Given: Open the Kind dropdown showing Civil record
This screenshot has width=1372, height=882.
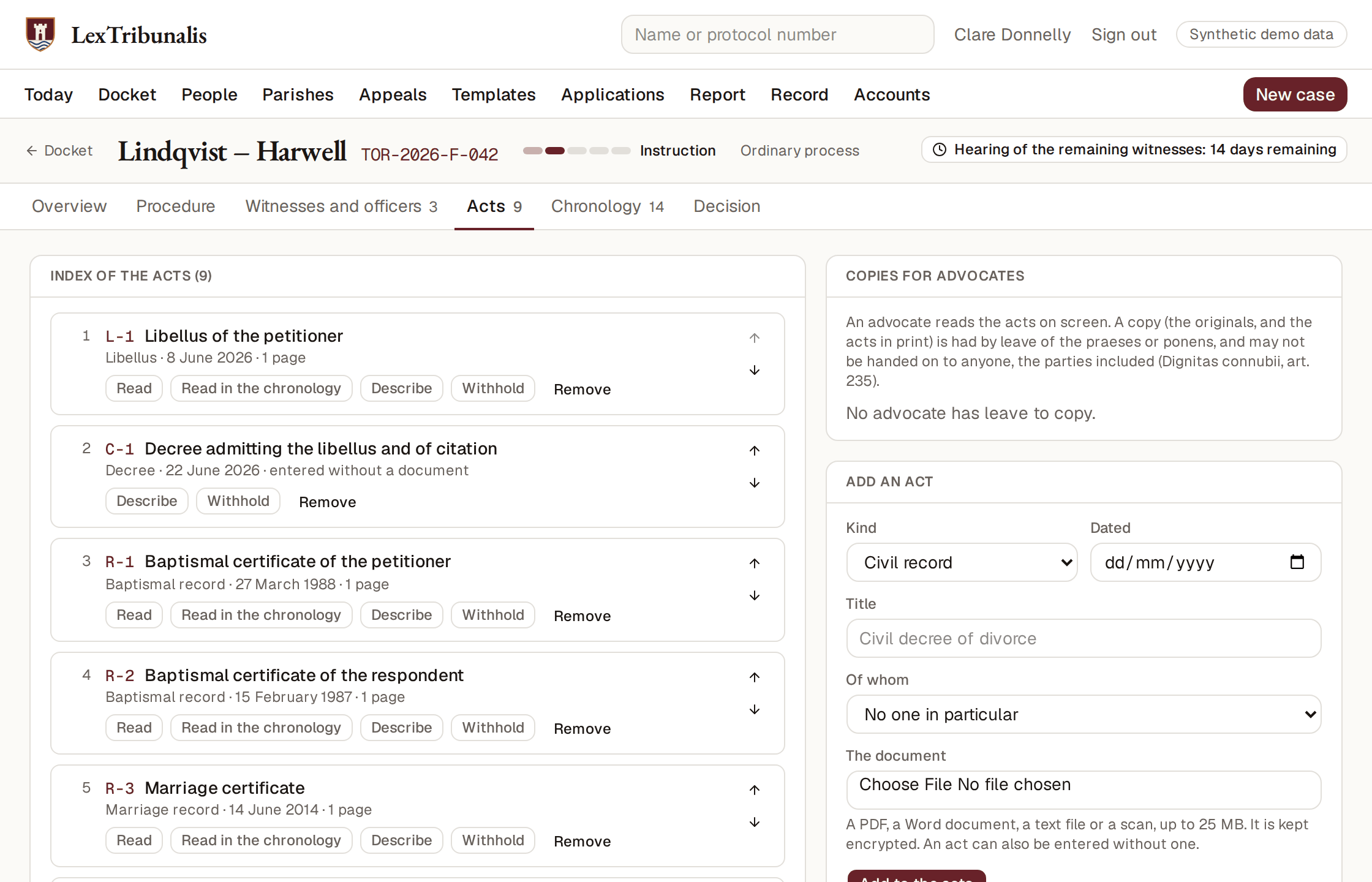Looking at the screenshot, I should 962,562.
